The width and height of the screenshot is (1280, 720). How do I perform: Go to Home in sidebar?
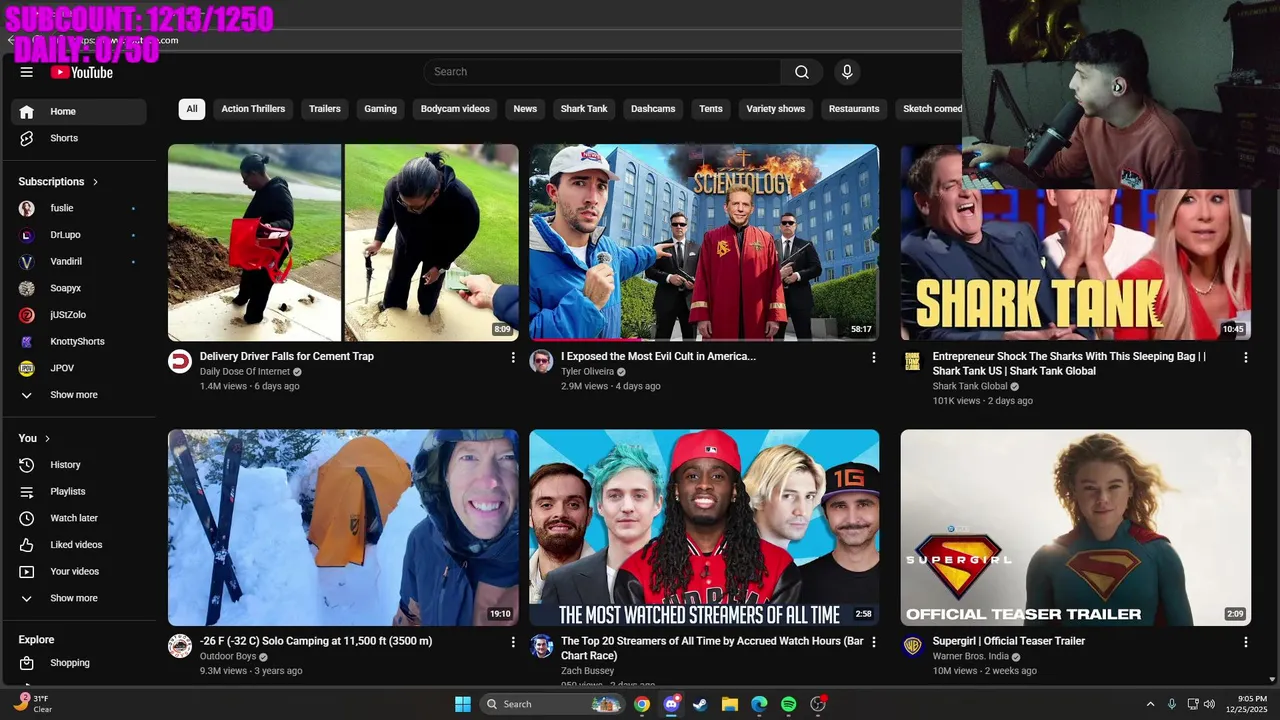pos(79,111)
